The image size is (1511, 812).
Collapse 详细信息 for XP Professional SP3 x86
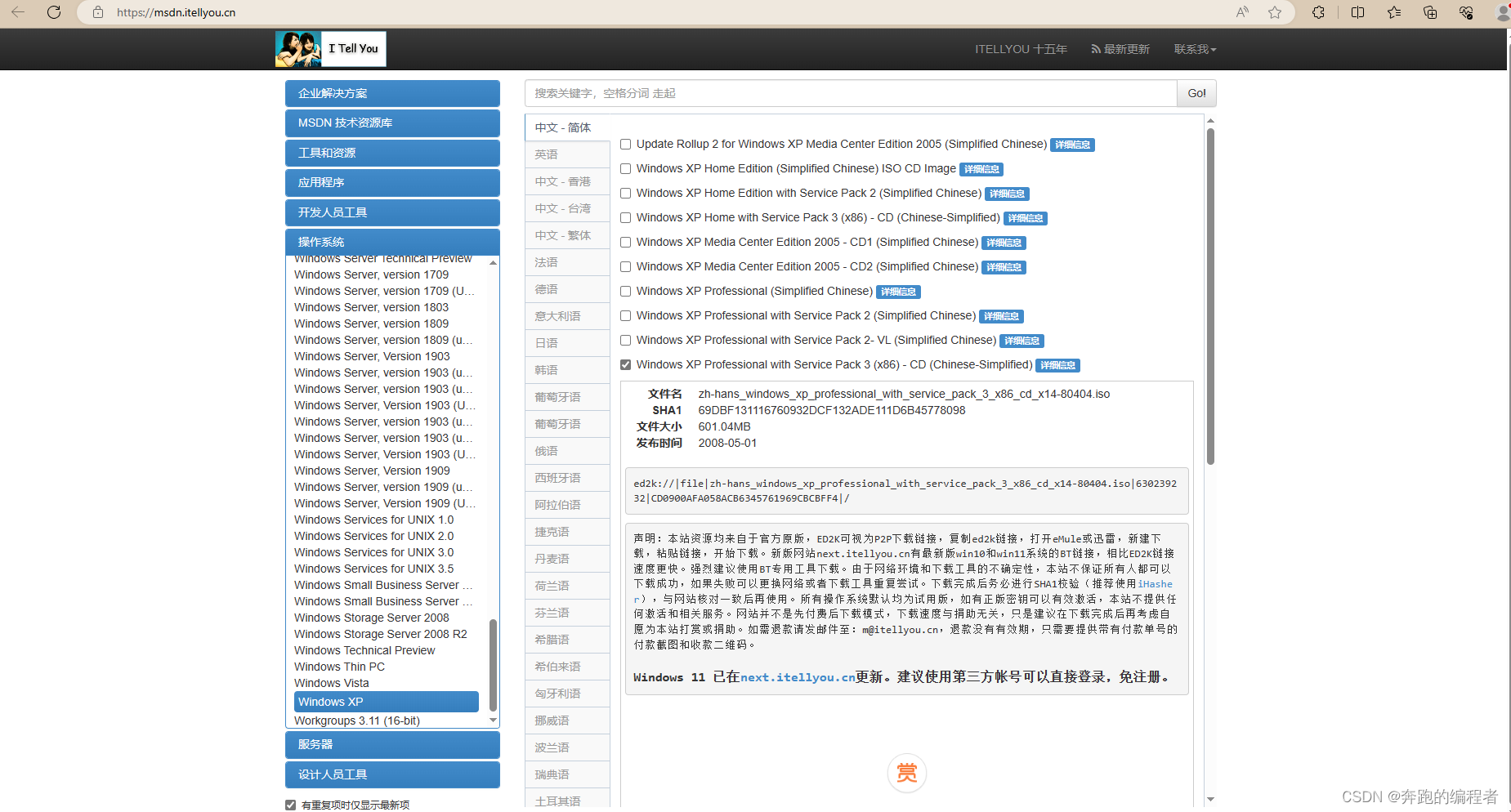[x=1057, y=365]
